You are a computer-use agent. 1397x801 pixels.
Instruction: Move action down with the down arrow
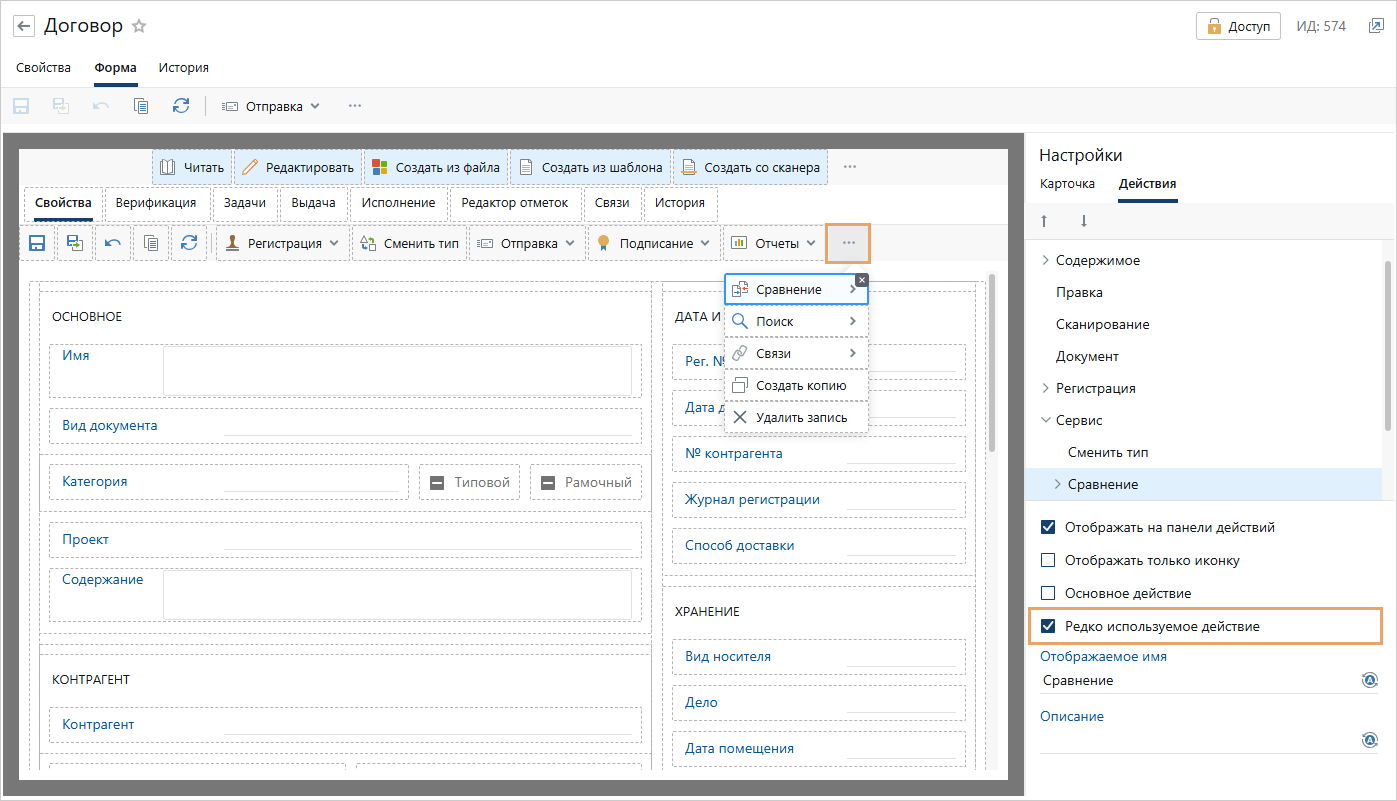1084,220
